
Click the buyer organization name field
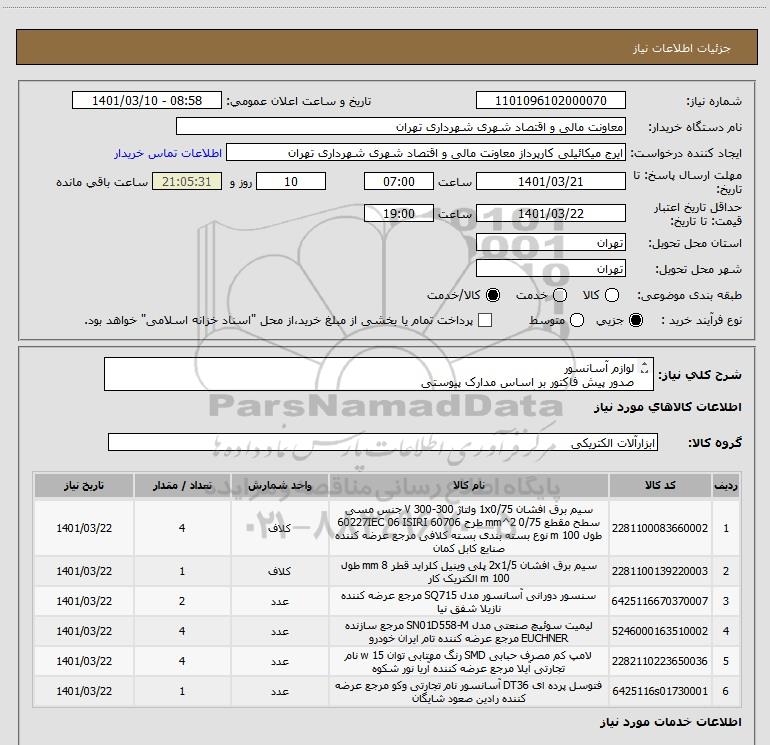[x=401, y=126]
